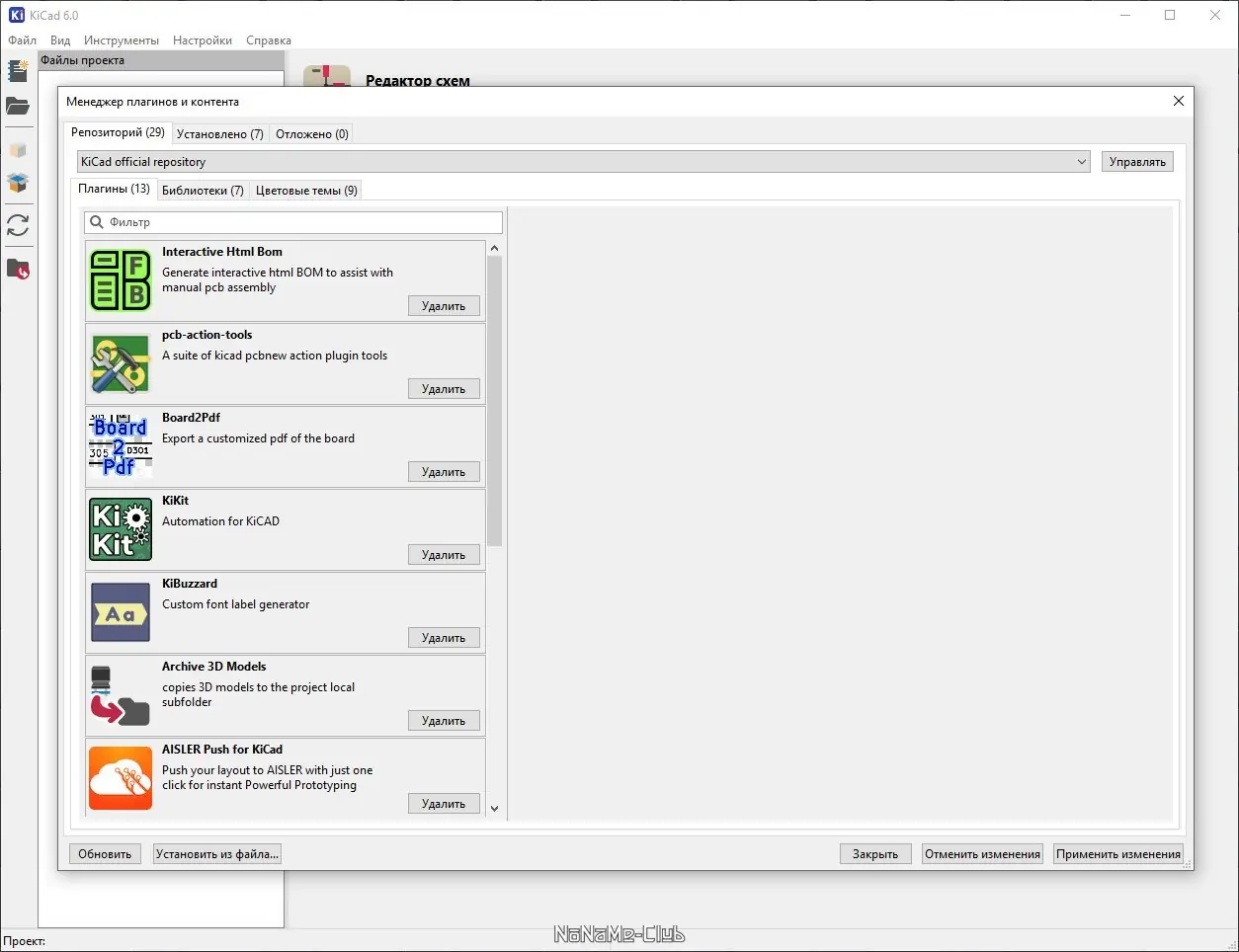Viewport: 1239px width, 952px height.
Task: Open the Настройки menu
Action: (203, 40)
